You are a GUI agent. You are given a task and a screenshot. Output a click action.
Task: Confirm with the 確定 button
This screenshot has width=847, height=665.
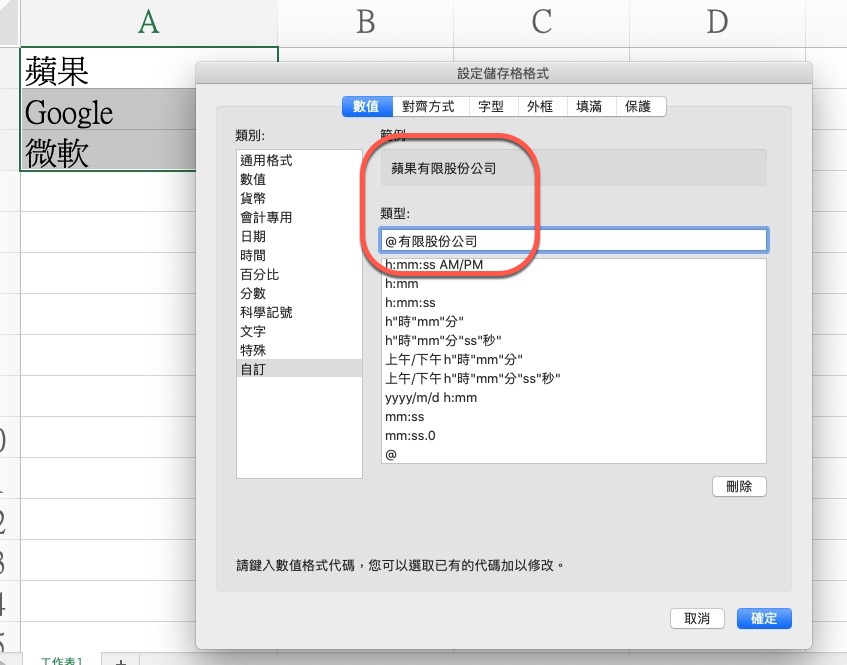point(764,618)
